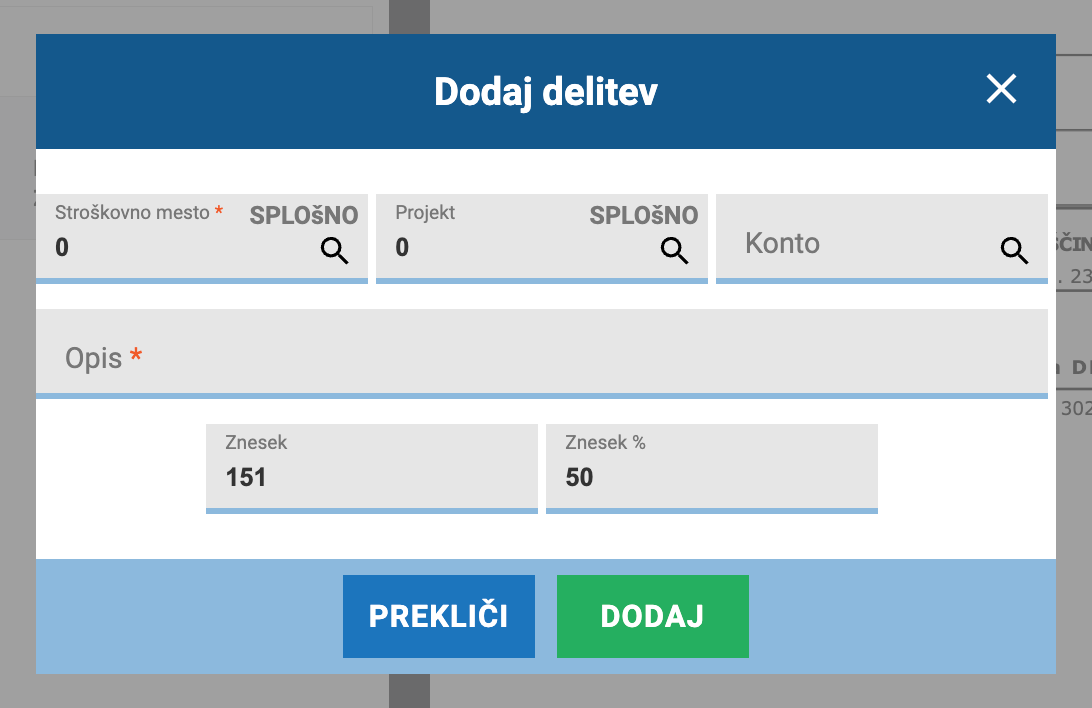Select the SPLOŠNO label in Projekt
The image size is (1092, 708).
[x=644, y=216]
